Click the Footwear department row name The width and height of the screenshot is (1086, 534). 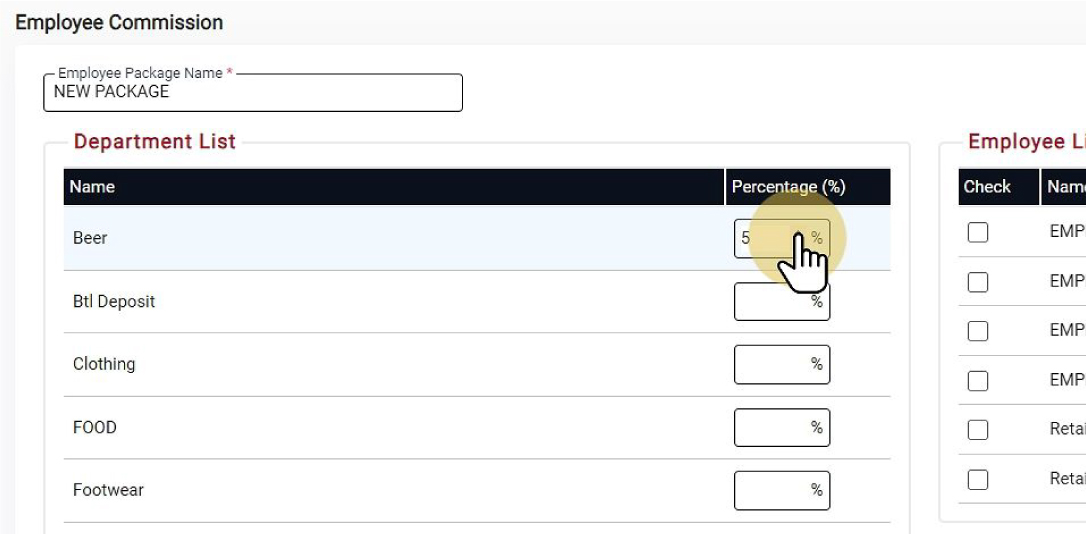point(108,490)
